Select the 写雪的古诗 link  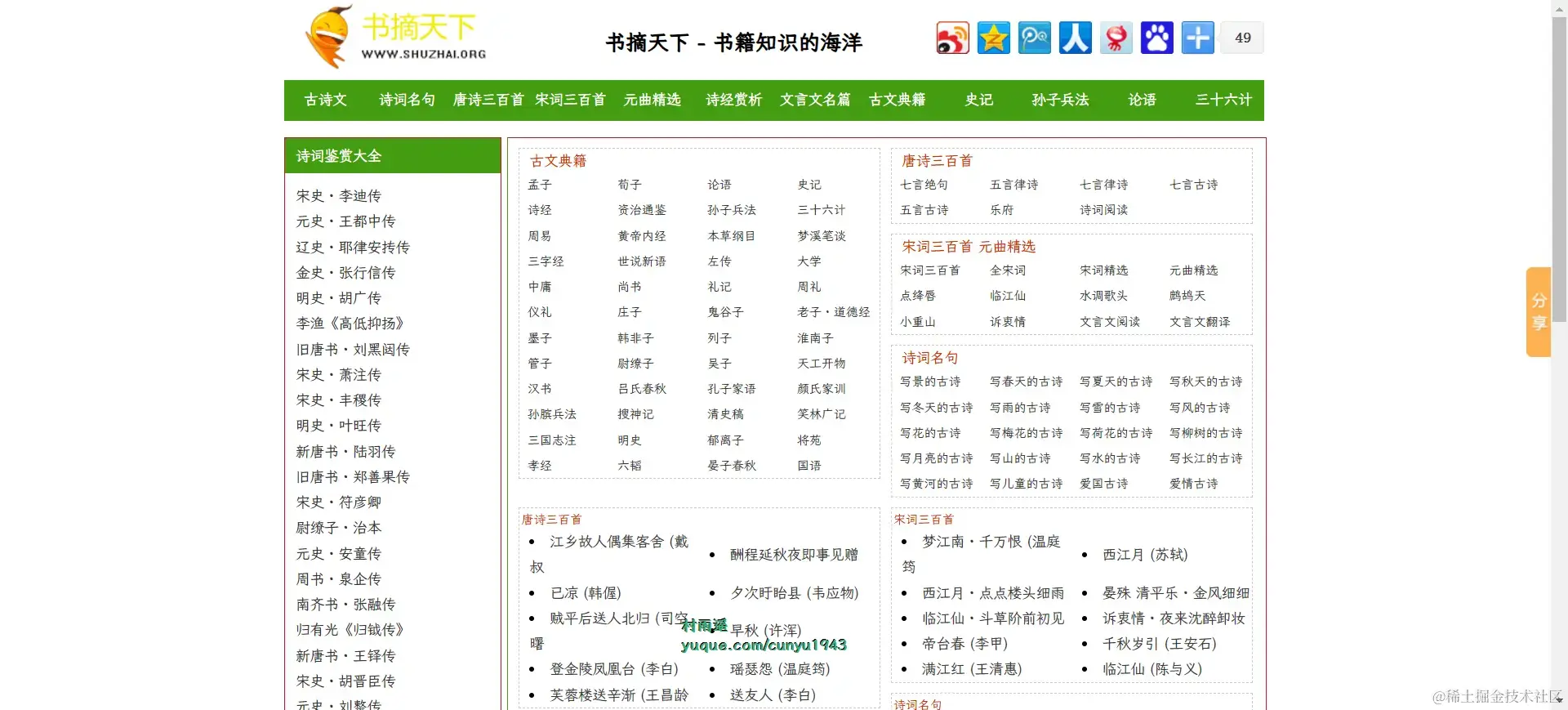pos(1110,408)
